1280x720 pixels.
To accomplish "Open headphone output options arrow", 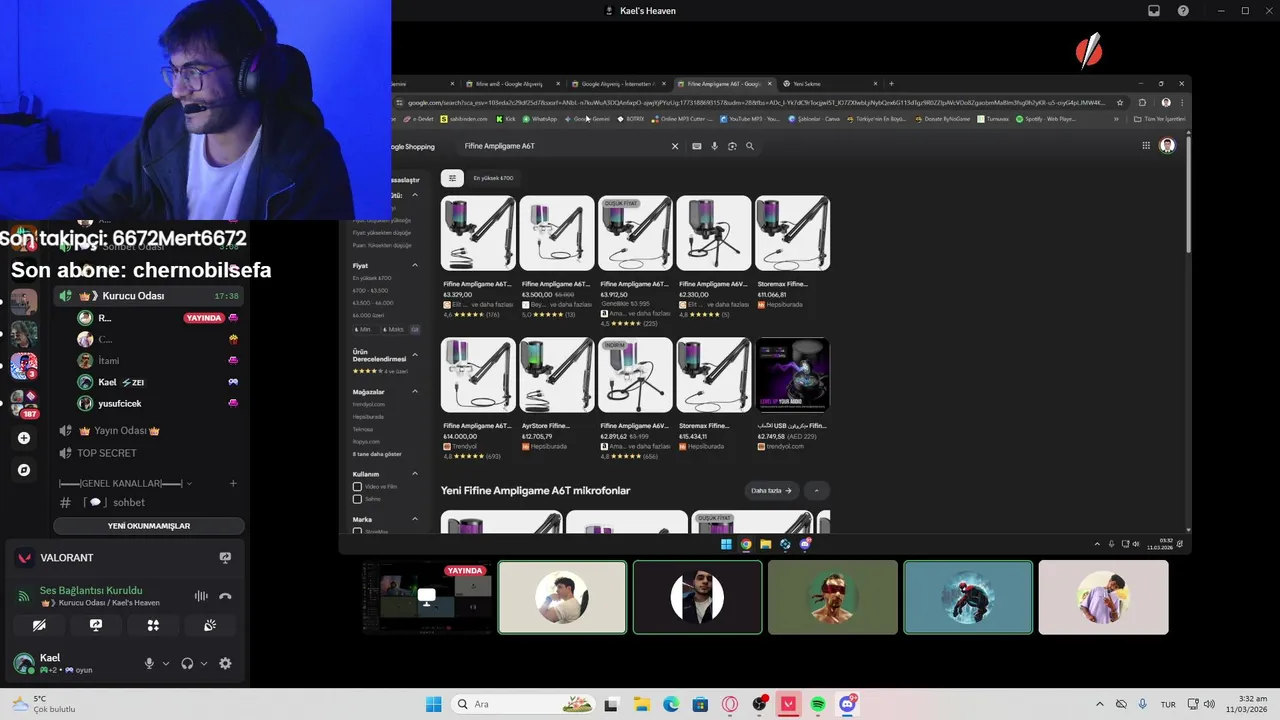I will click(204, 663).
